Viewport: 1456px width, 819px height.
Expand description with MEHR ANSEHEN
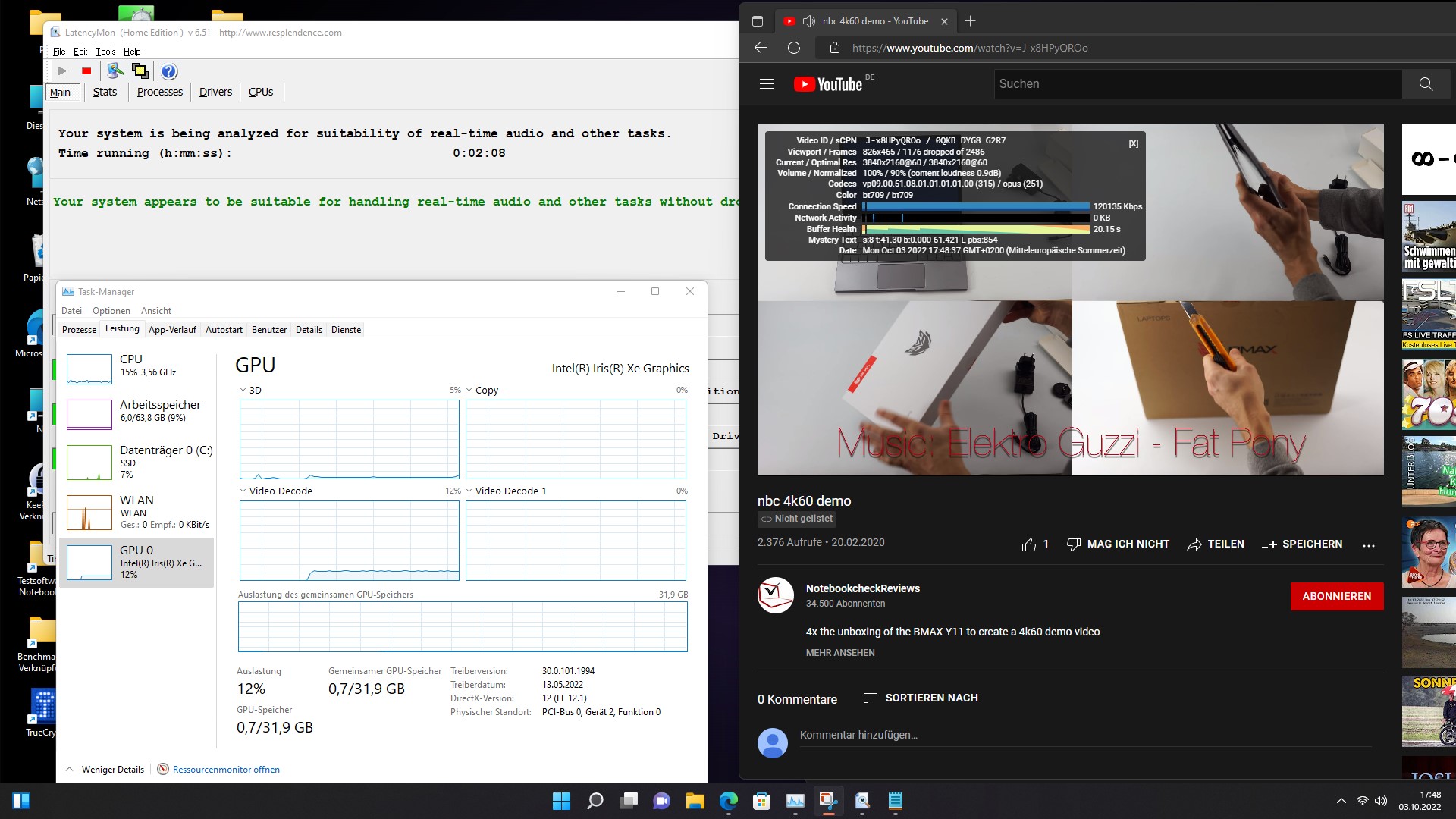click(x=840, y=653)
